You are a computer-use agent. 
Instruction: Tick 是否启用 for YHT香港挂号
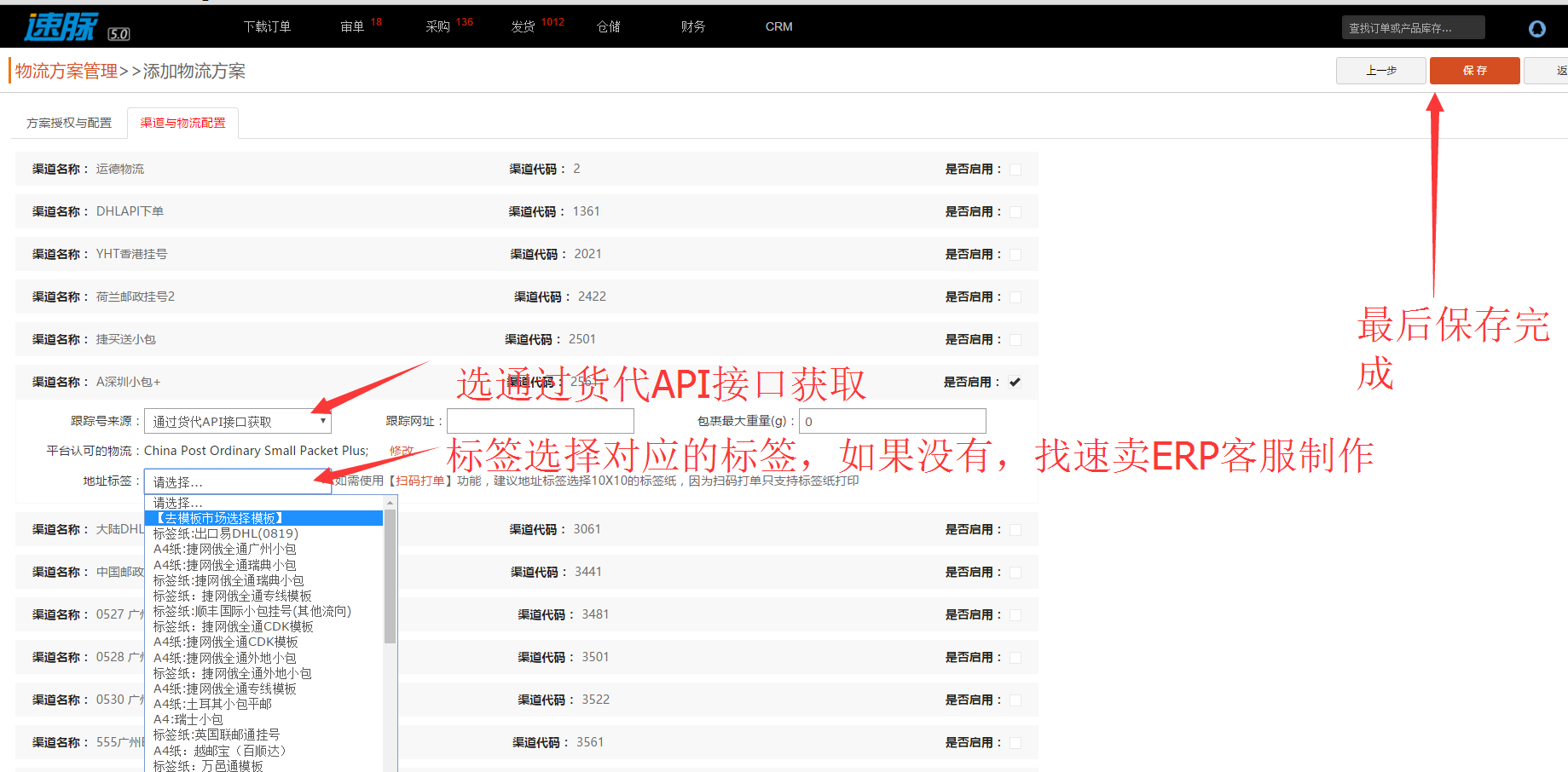[x=1015, y=255]
